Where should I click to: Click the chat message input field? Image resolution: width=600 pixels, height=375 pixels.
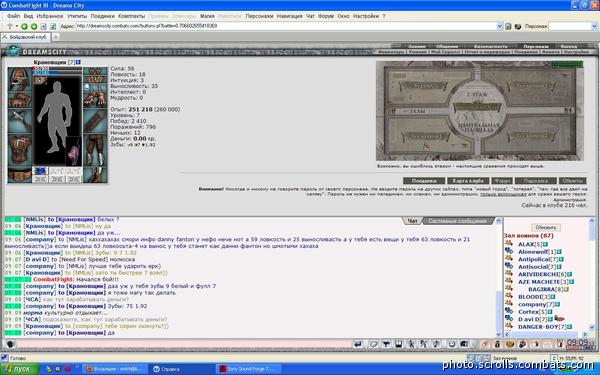(x=183, y=344)
